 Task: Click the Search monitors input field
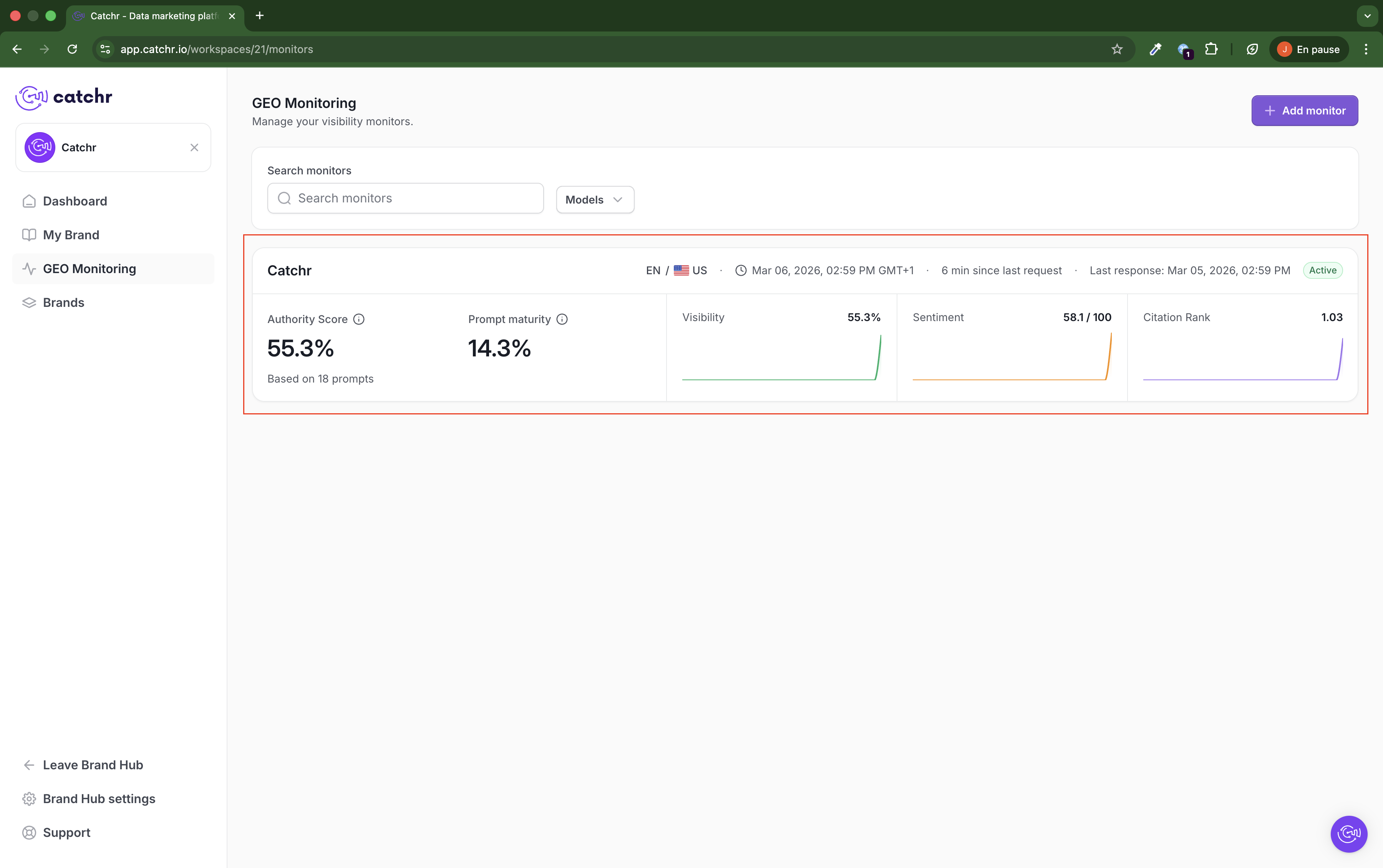pos(405,198)
